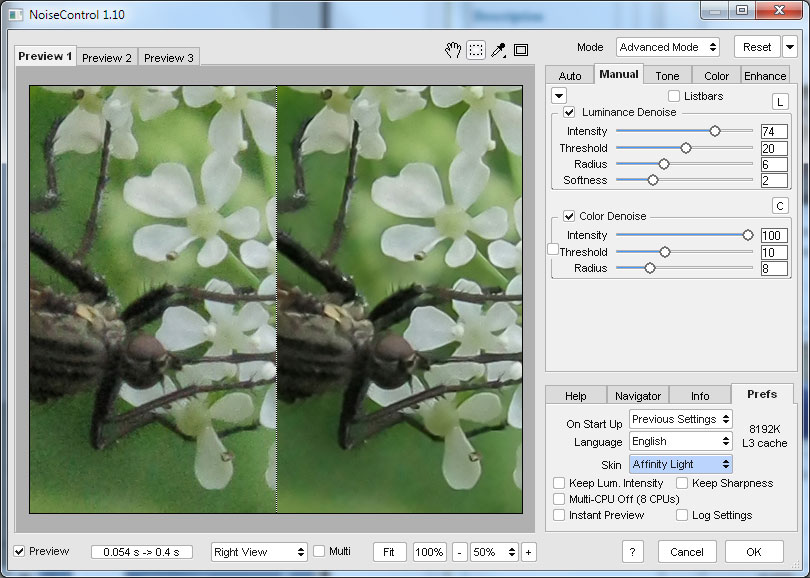Viewport: 810px width, 578px height.
Task: Open the Tone tab
Action: pyautogui.click(x=667, y=75)
